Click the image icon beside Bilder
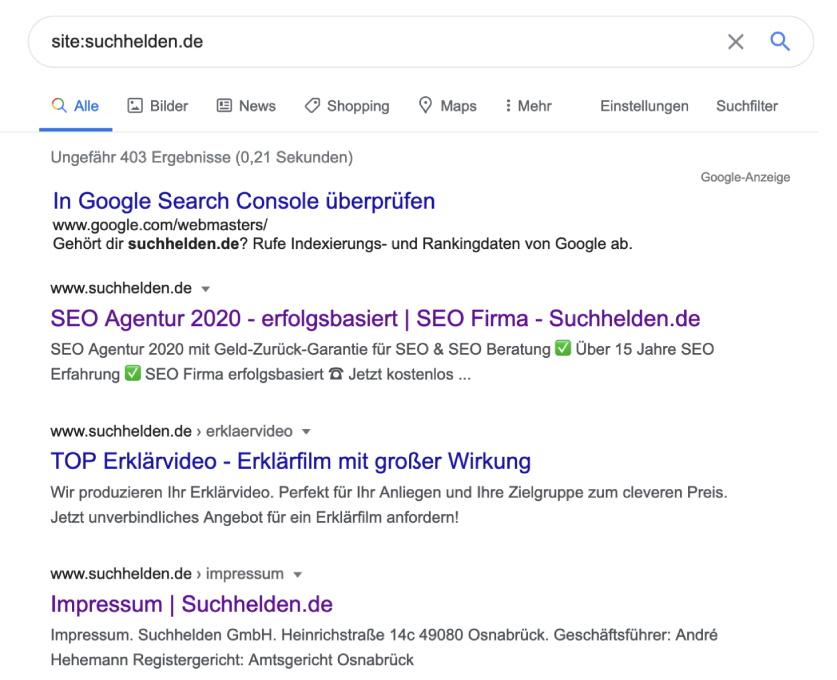The width and height of the screenshot is (837, 680). coord(135,106)
